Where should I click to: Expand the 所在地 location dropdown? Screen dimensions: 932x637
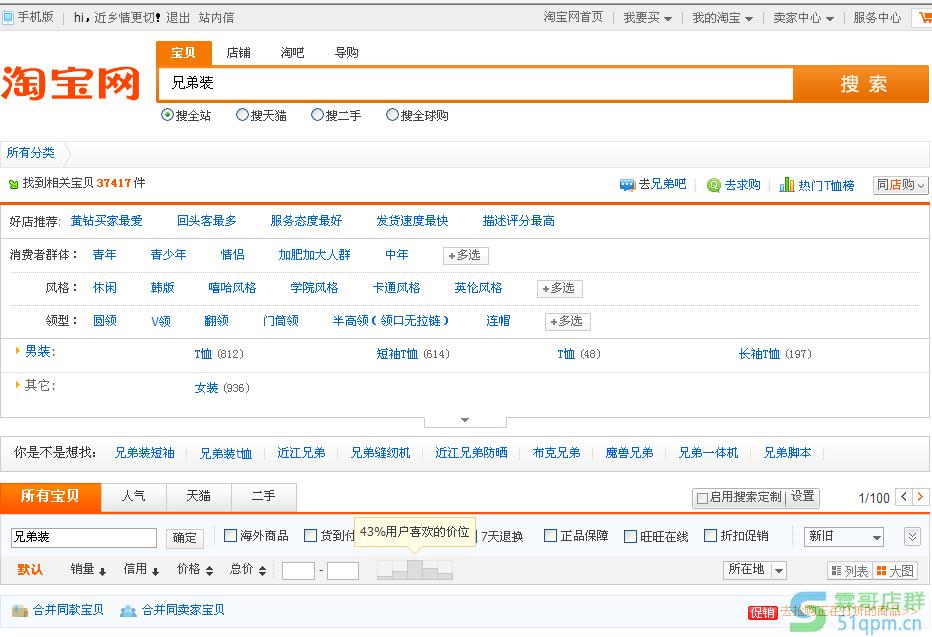[x=755, y=570]
